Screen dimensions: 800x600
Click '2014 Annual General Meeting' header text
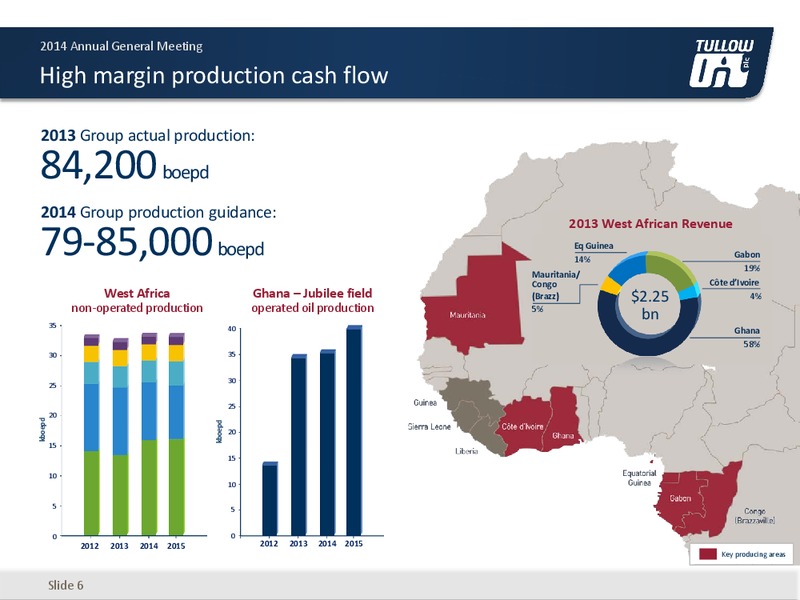tap(121, 46)
